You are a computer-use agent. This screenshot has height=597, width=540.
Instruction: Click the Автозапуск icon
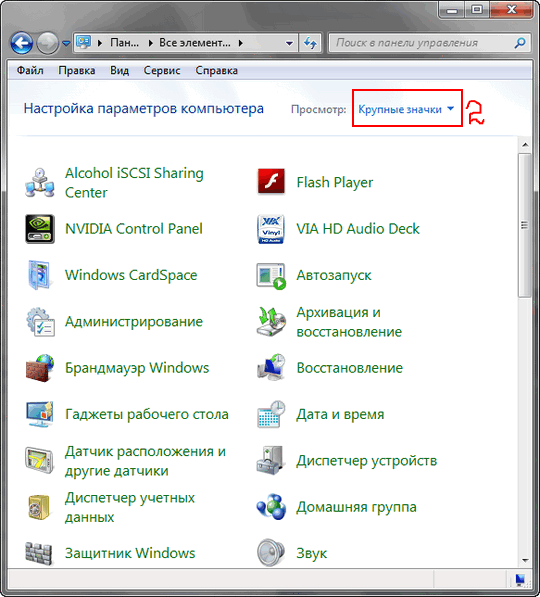(271, 276)
